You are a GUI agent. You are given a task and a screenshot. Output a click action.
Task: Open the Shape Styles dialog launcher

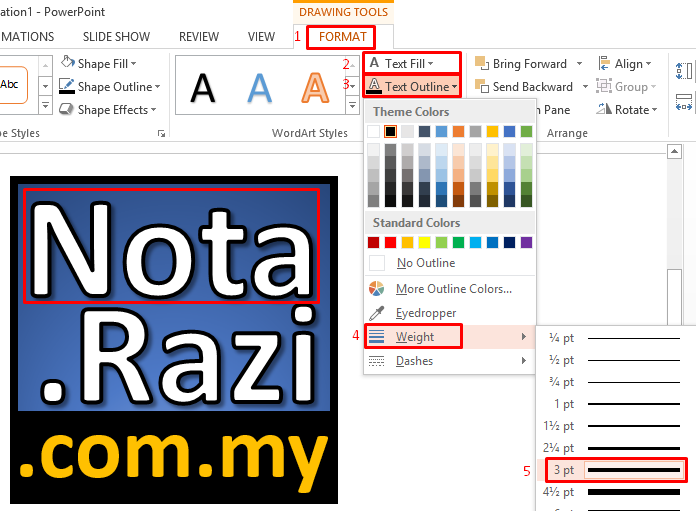[x=162, y=133]
